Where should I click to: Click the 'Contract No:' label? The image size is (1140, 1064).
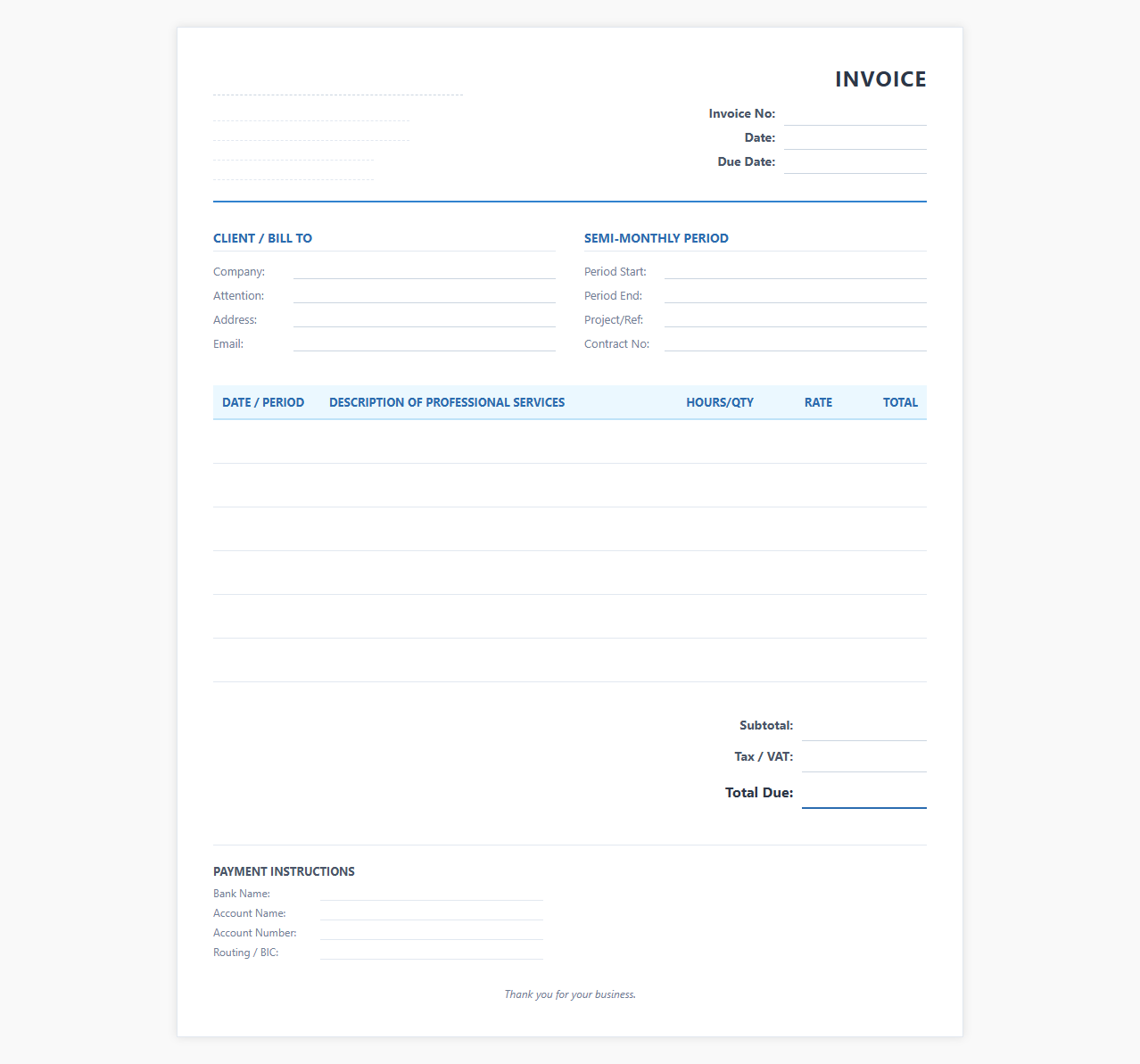[x=616, y=343]
